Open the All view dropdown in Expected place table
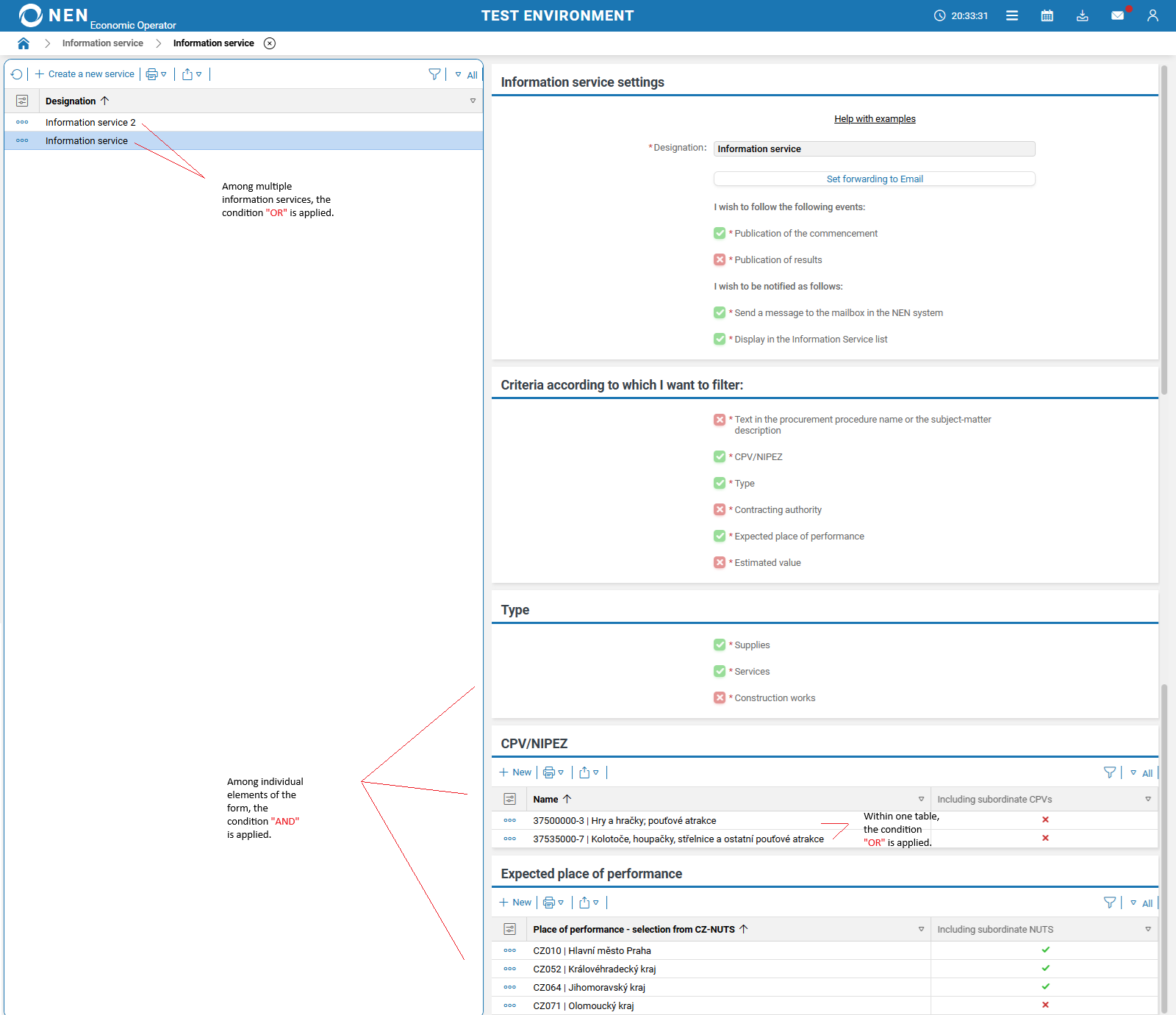 point(1141,903)
